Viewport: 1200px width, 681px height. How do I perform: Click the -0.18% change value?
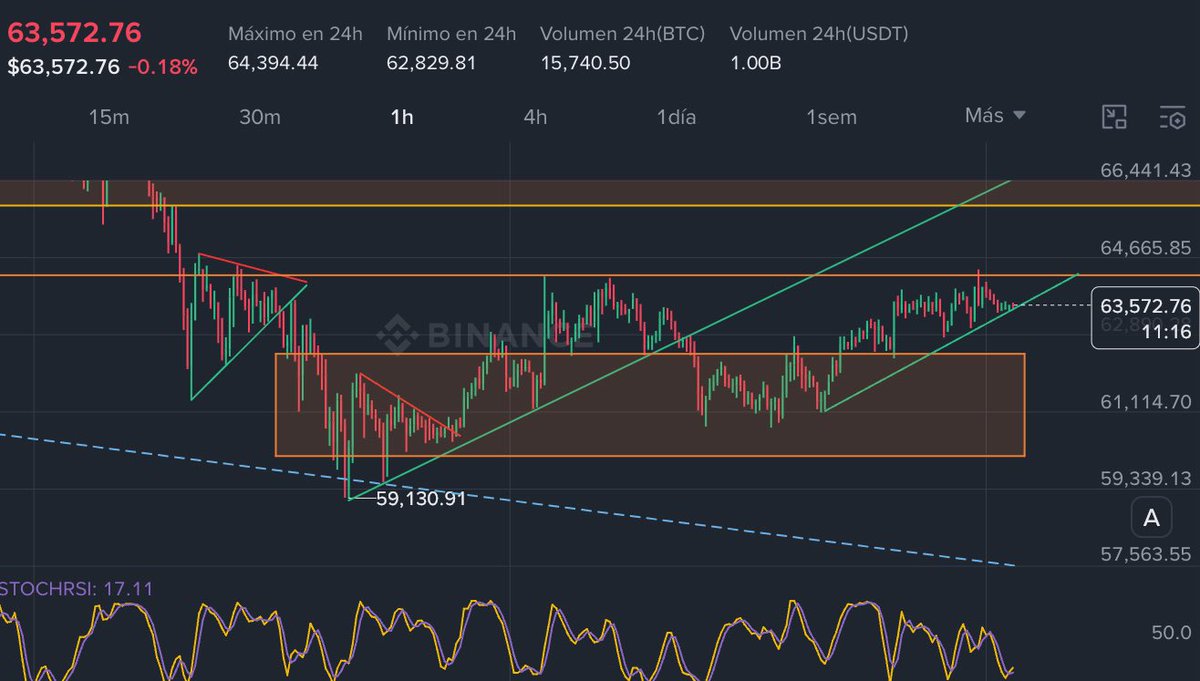pos(163,68)
